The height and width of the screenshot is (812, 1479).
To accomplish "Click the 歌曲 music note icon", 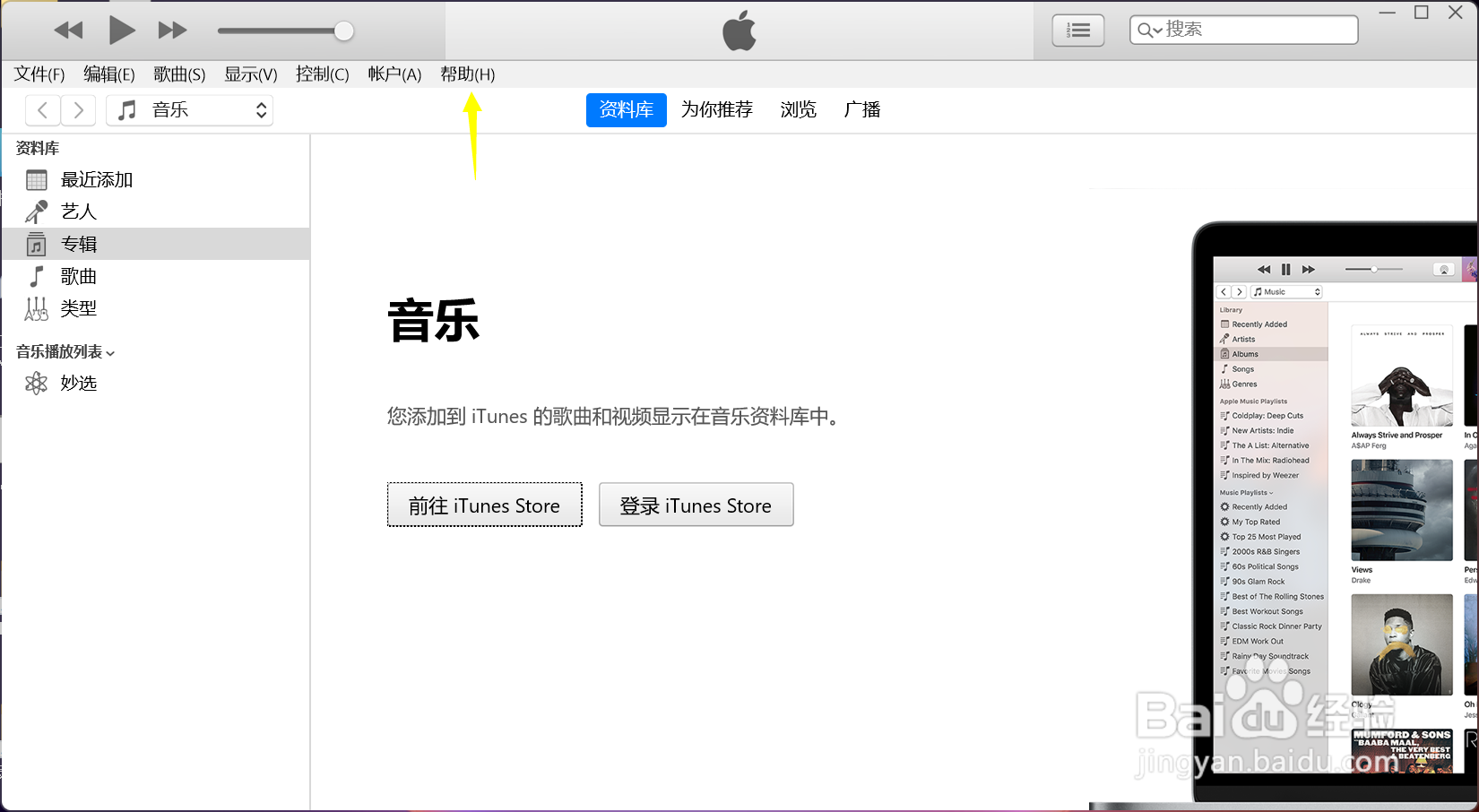I will click(x=37, y=276).
